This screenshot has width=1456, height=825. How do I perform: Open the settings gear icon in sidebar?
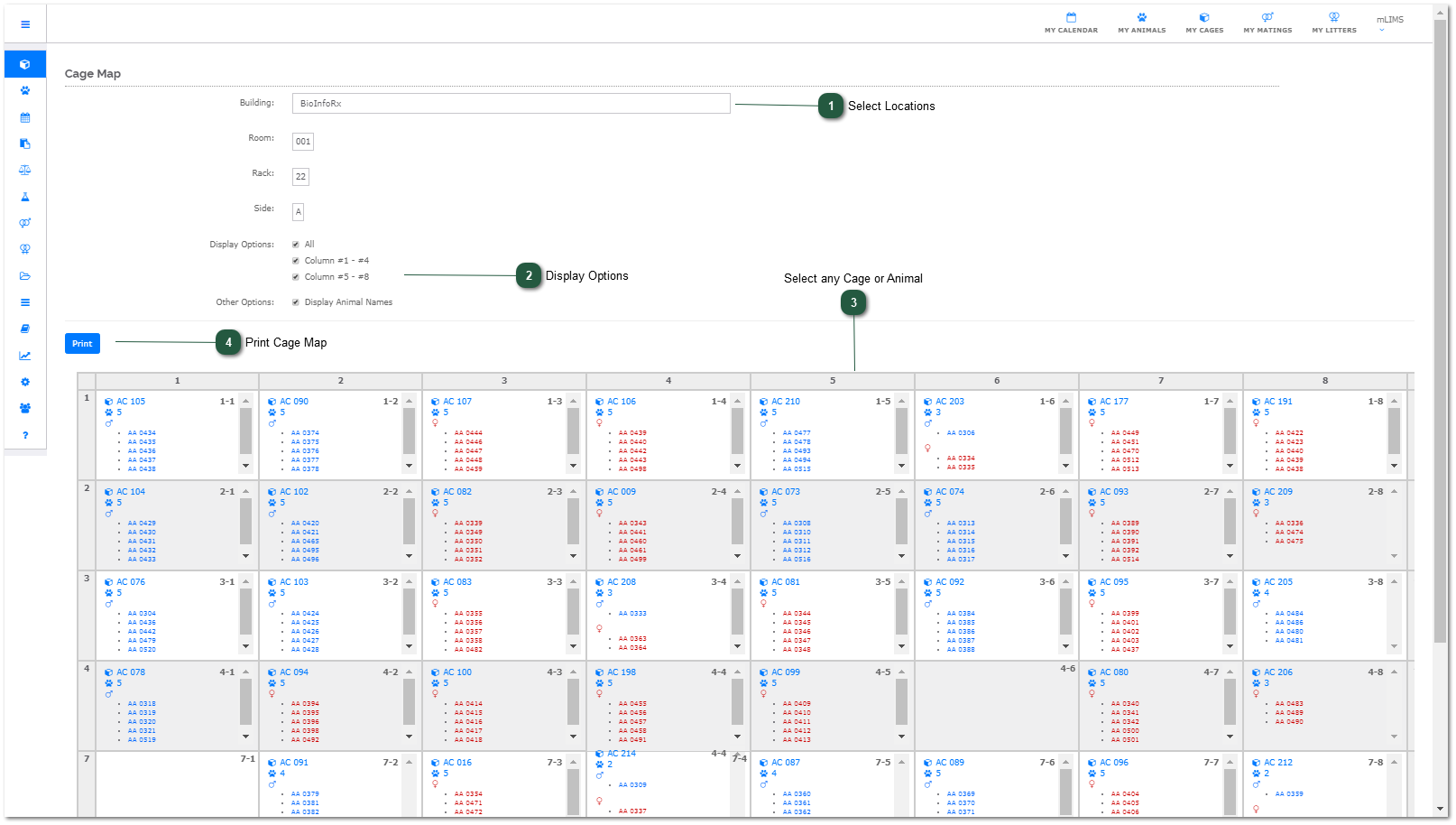pos(25,382)
